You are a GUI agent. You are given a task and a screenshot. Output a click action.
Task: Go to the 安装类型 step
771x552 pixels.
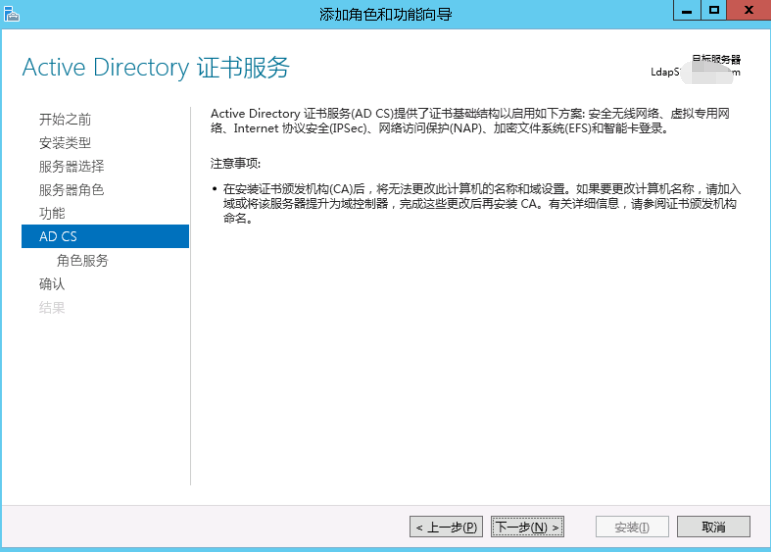click(65, 143)
